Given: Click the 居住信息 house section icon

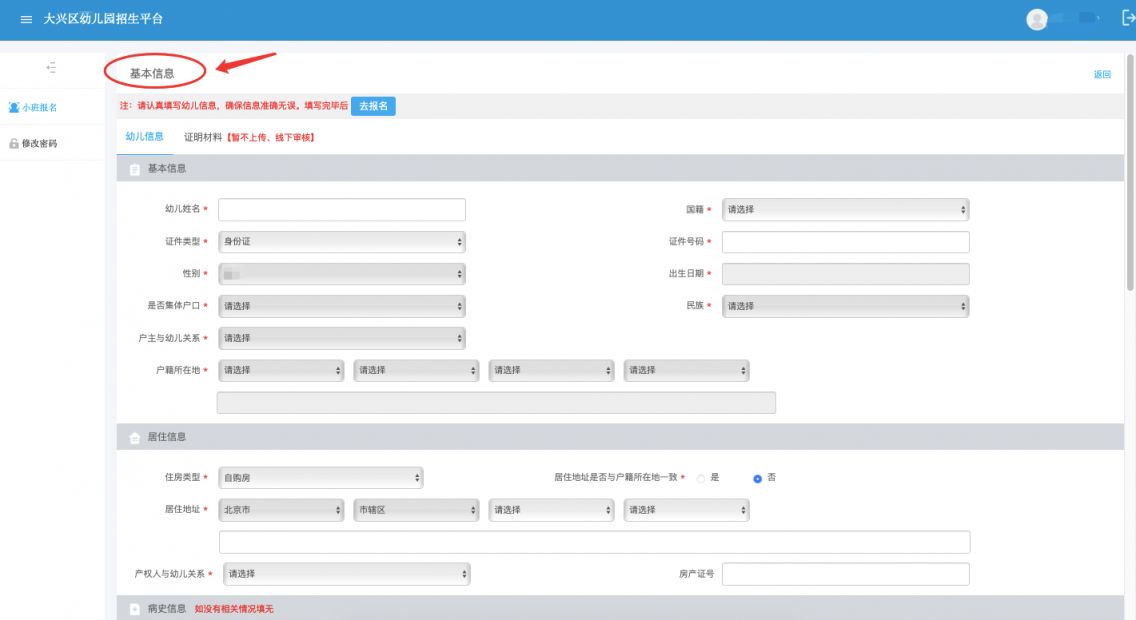Looking at the screenshot, I should click(134, 437).
